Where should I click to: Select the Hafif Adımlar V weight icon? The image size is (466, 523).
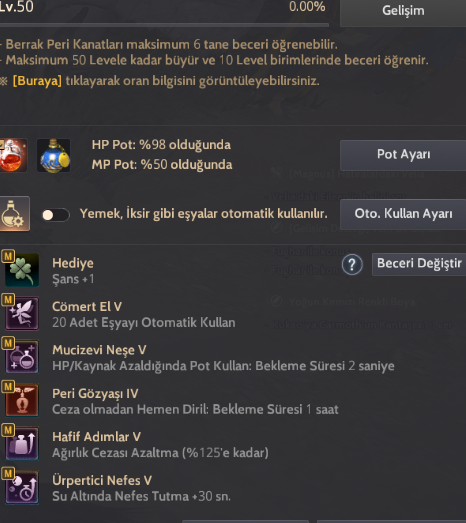[x=22, y=444]
